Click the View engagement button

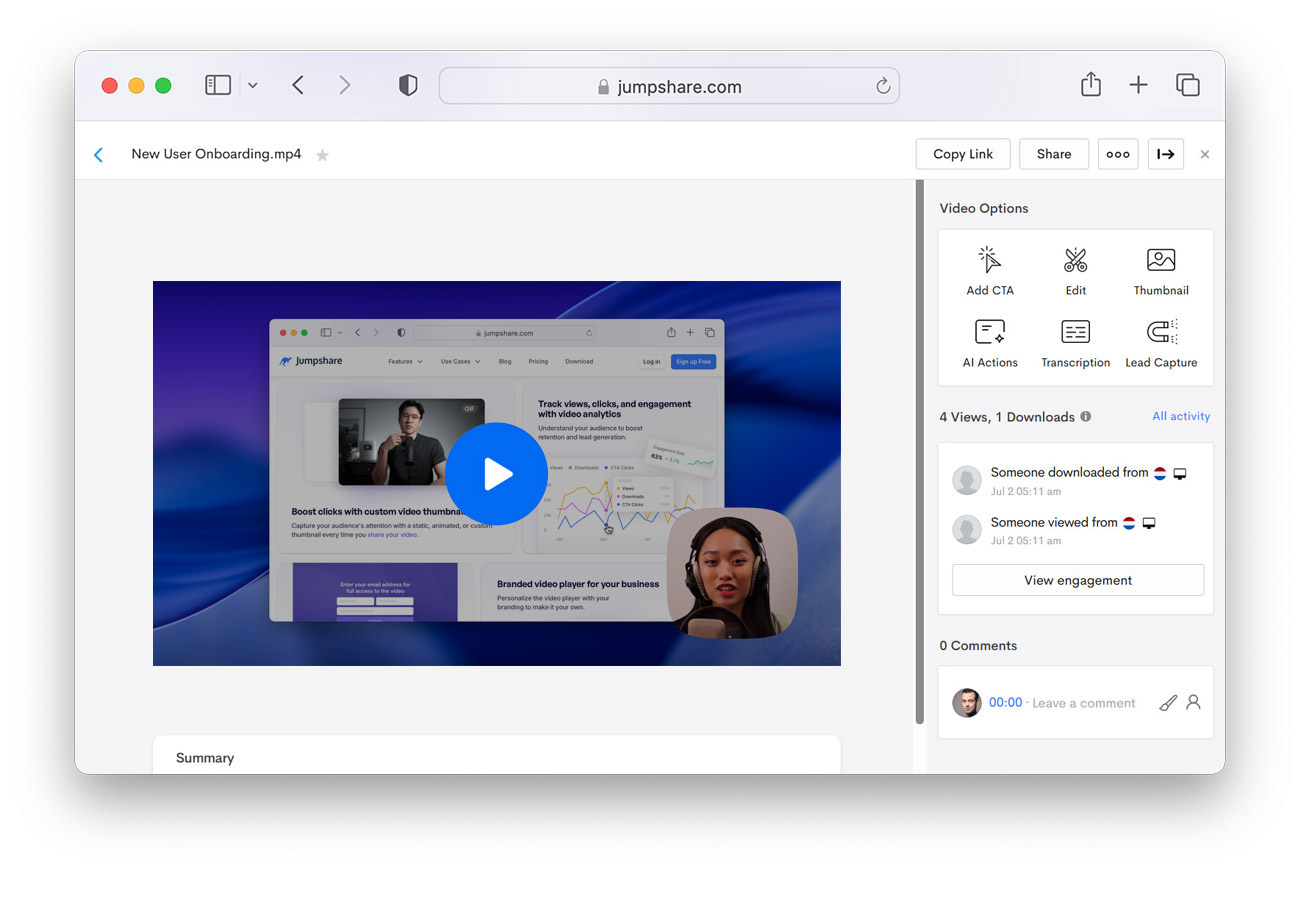point(1078,580)
